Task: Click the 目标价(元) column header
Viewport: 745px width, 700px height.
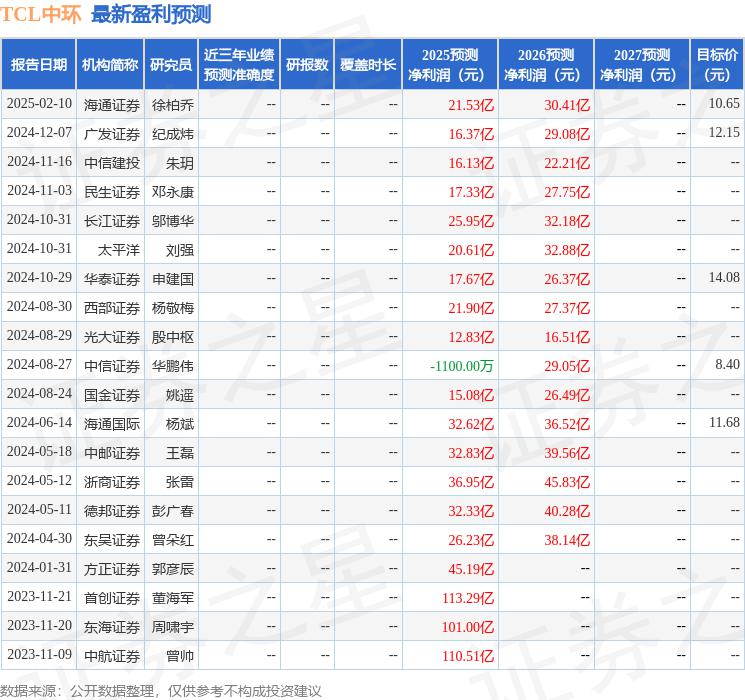Action: click(717, 64)
